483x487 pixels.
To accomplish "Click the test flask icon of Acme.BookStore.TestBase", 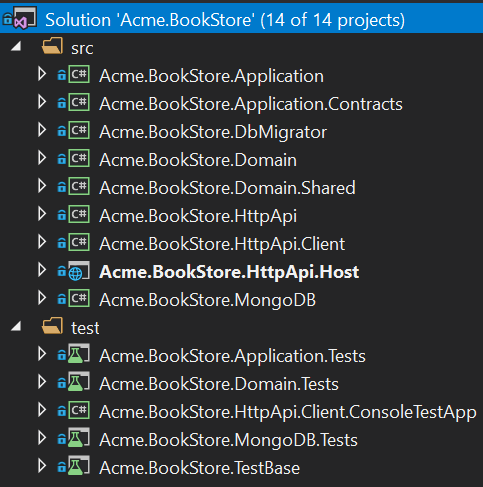I will coord(79,466).
